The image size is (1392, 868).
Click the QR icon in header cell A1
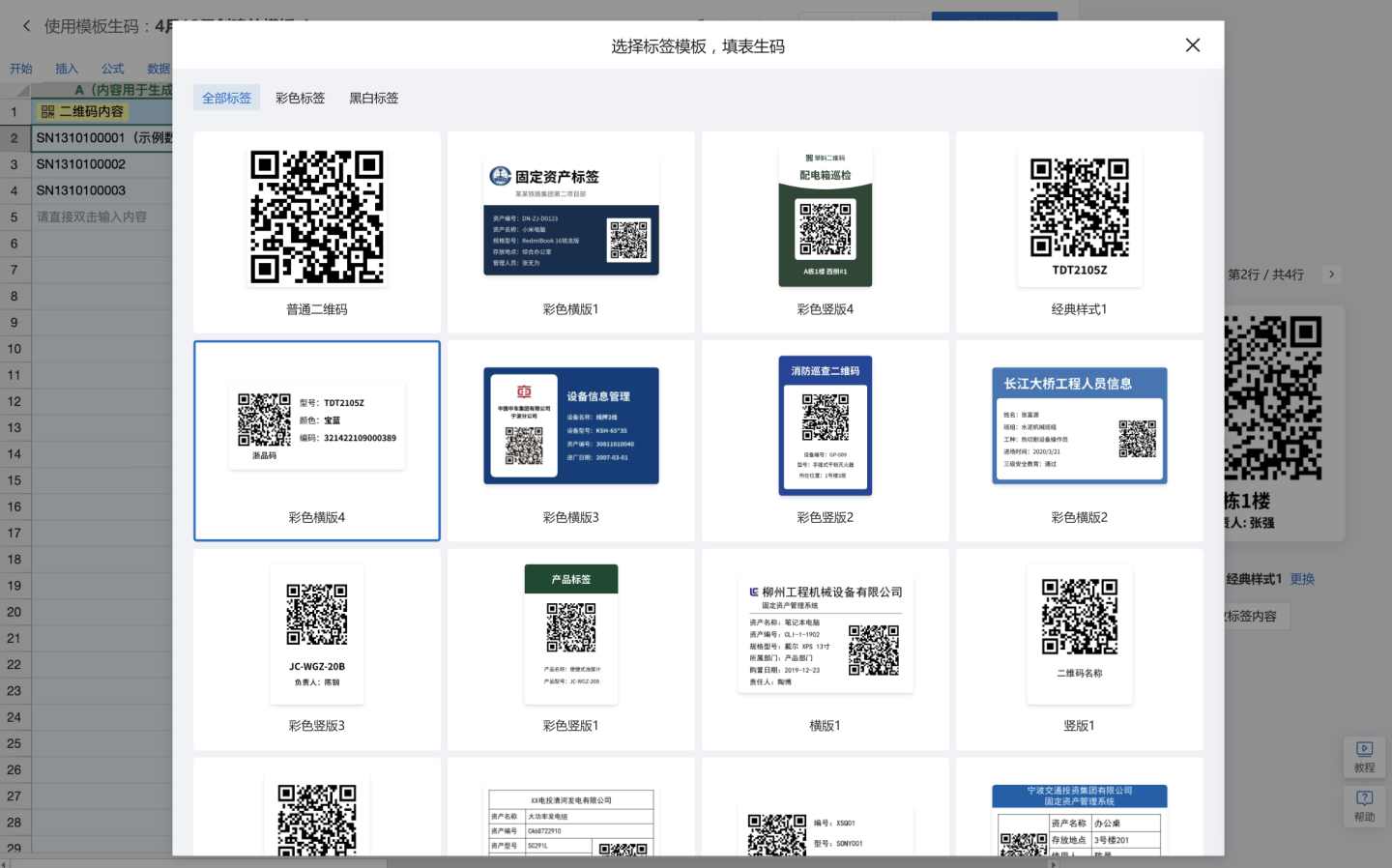click(x=48, y=112)
